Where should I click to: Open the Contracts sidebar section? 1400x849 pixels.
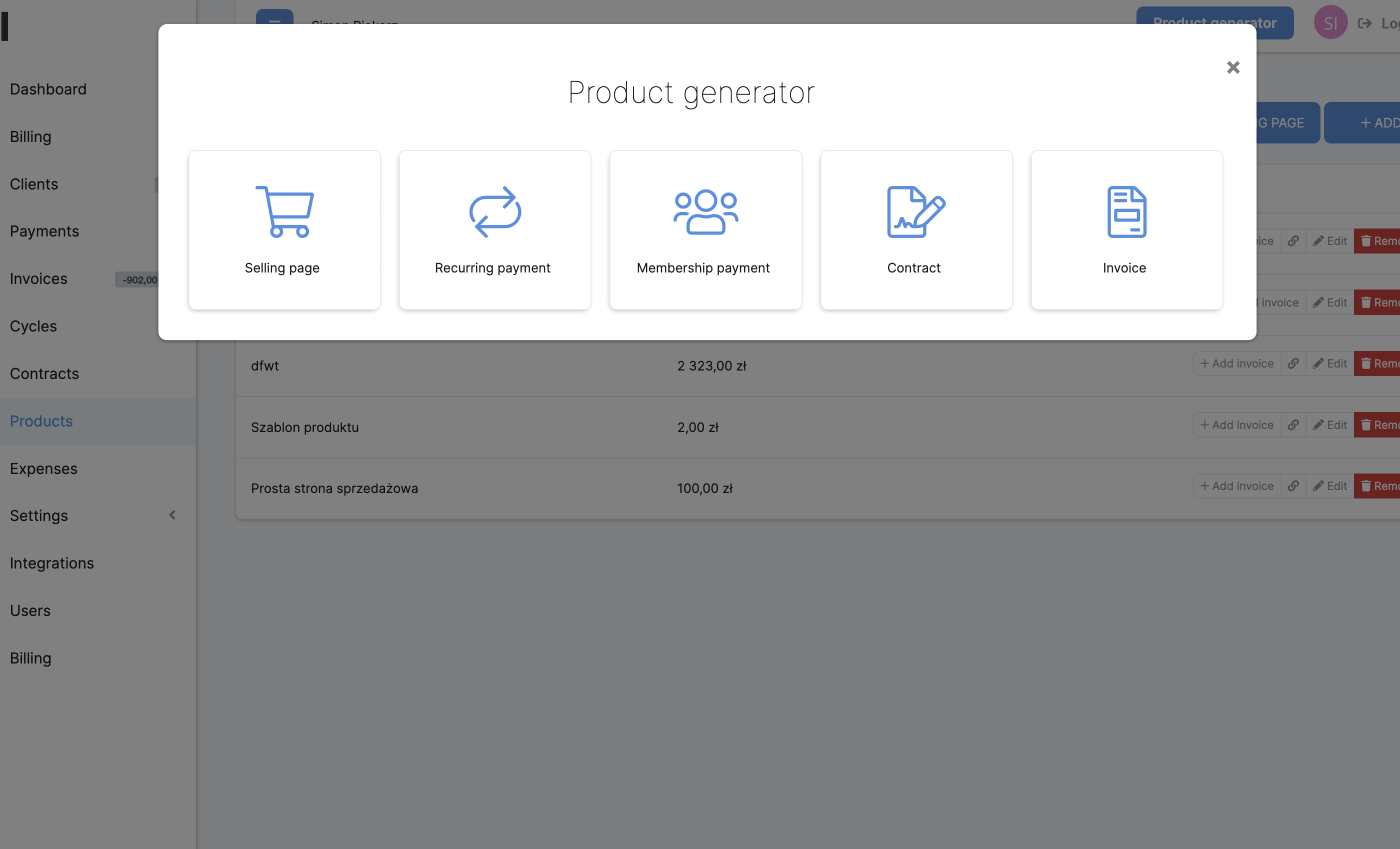(44, 374)
